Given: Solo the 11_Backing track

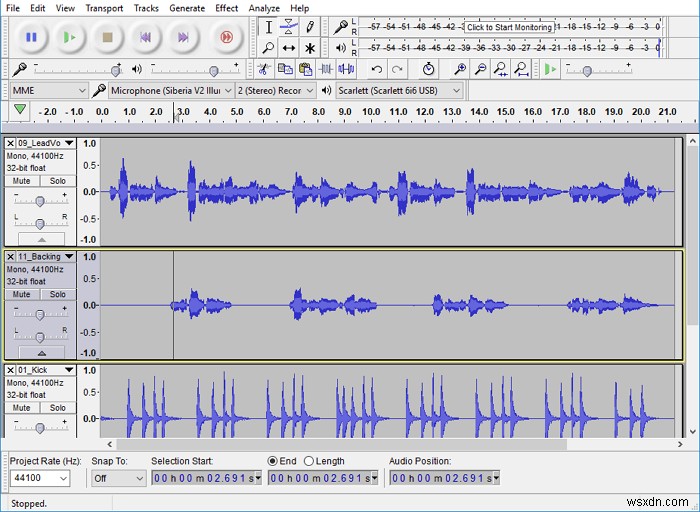Looking at the screenshot, I should 58,294.
